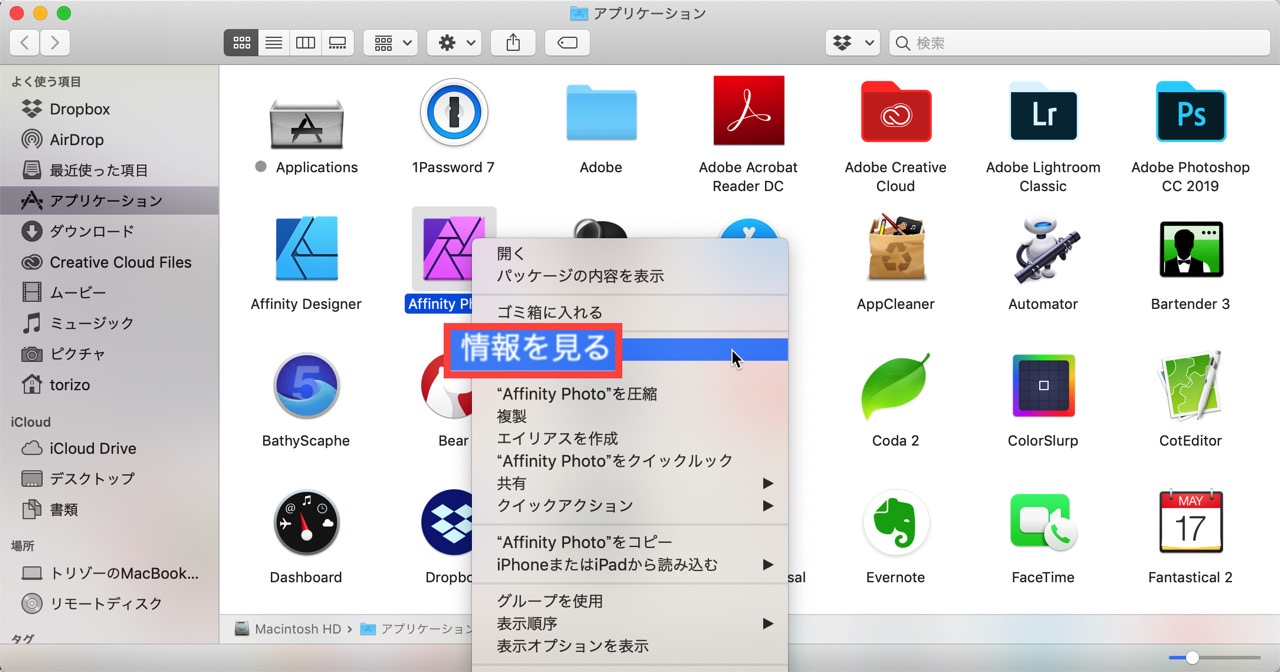Go forward with the forward arrow
This screenshot has height=672, width=1280.
pyautogui.click(x=54, y=43)
